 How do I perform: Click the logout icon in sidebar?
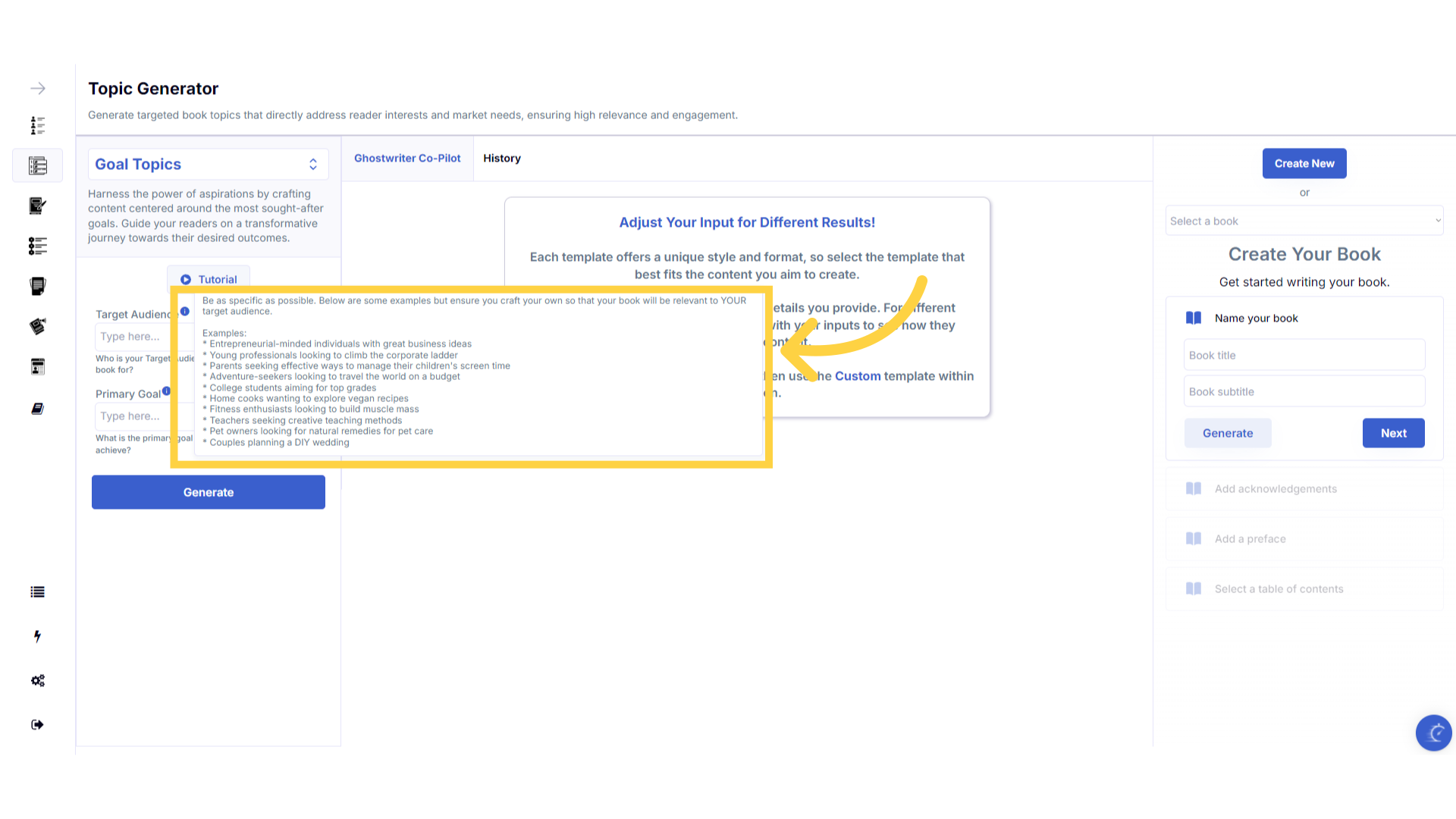38,724
